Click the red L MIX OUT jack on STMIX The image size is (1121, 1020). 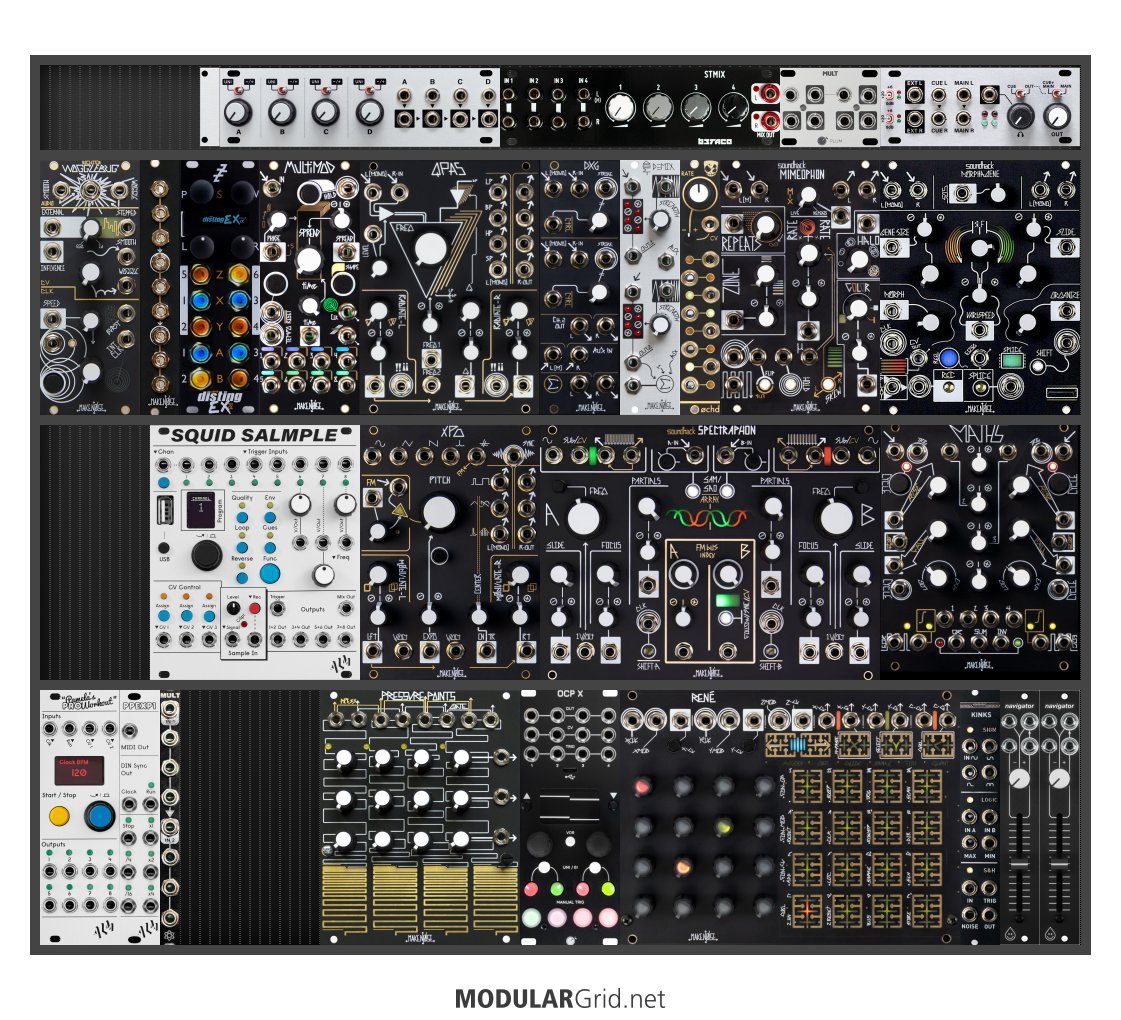point(769,93)
